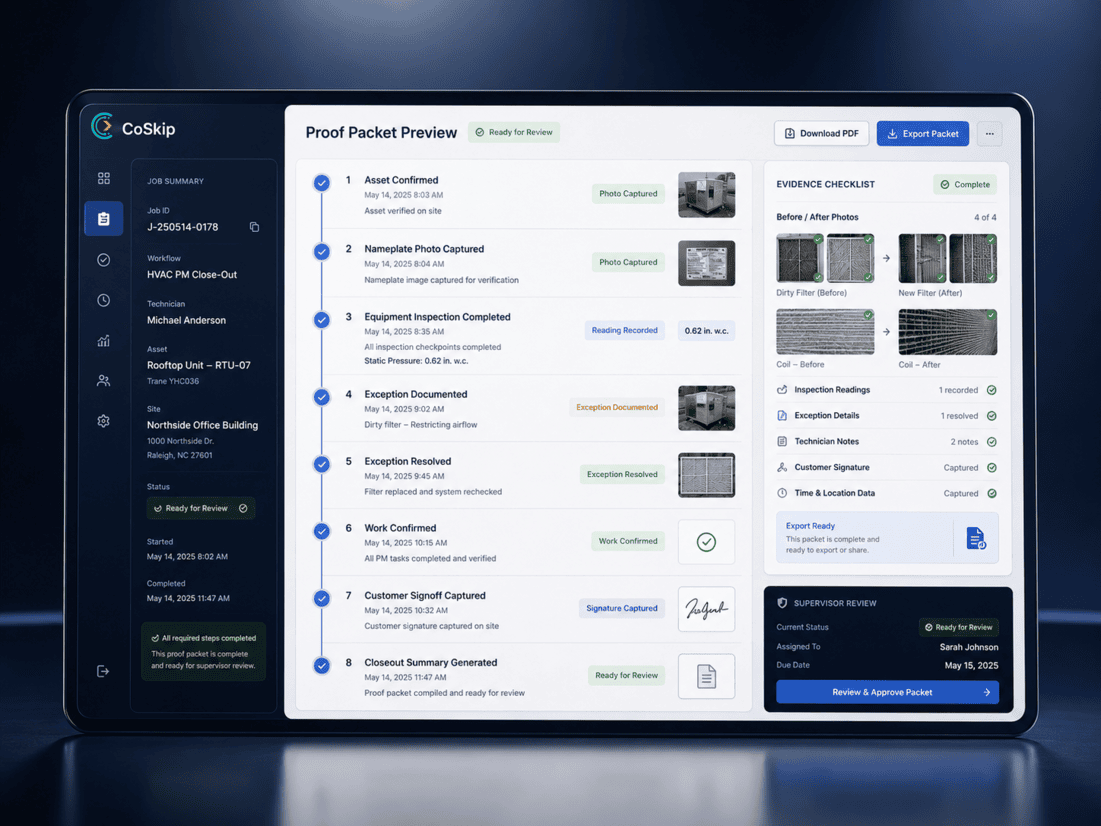Click the Exception Details green check
Screen dimensions: 1101x826
click(991, 416)
